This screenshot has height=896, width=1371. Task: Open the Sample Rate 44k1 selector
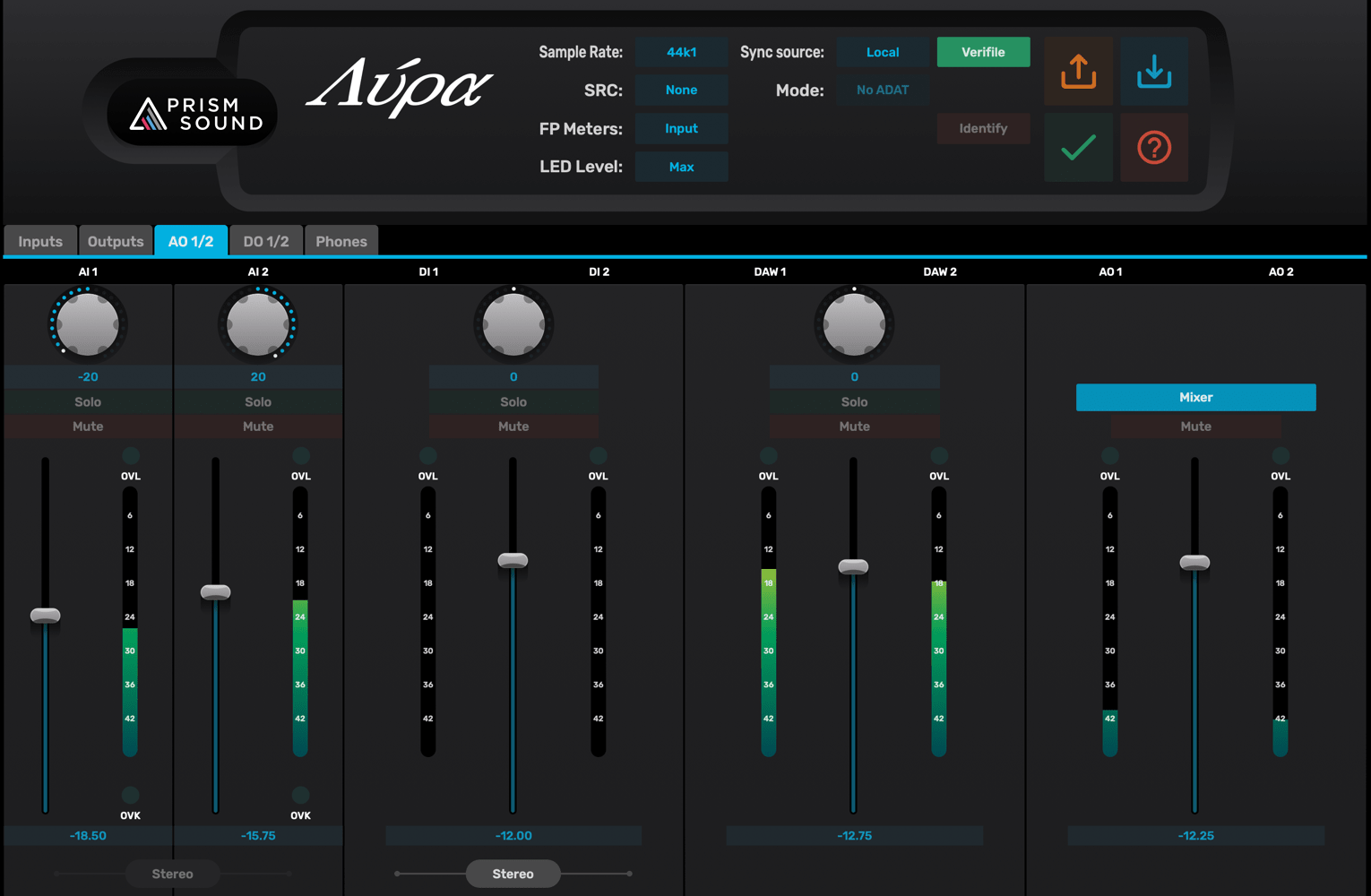click(x=681, y=52)
